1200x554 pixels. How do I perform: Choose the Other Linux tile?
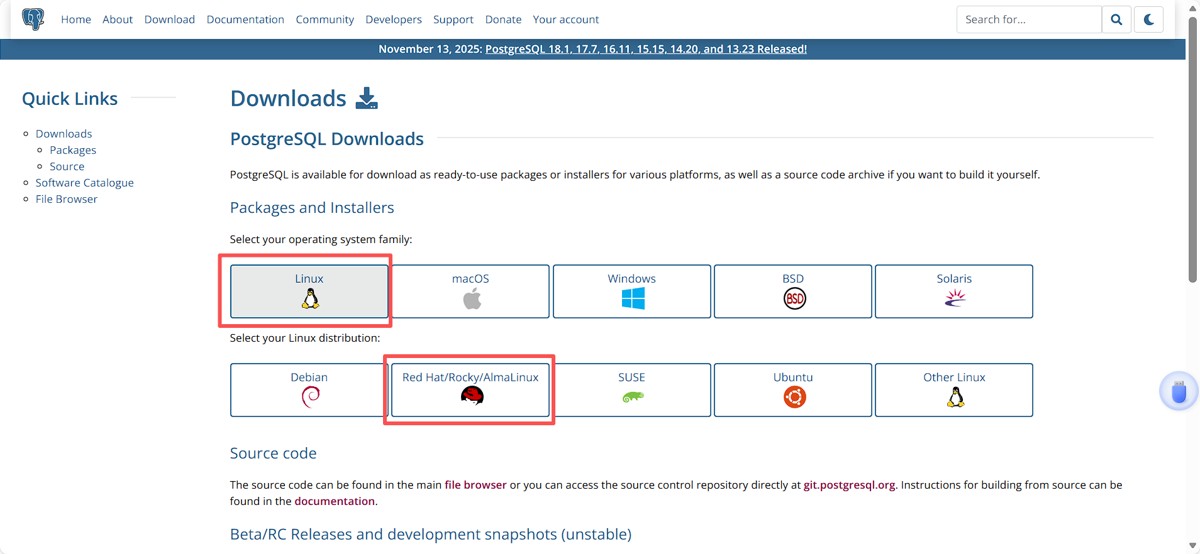tap(954, 390)
